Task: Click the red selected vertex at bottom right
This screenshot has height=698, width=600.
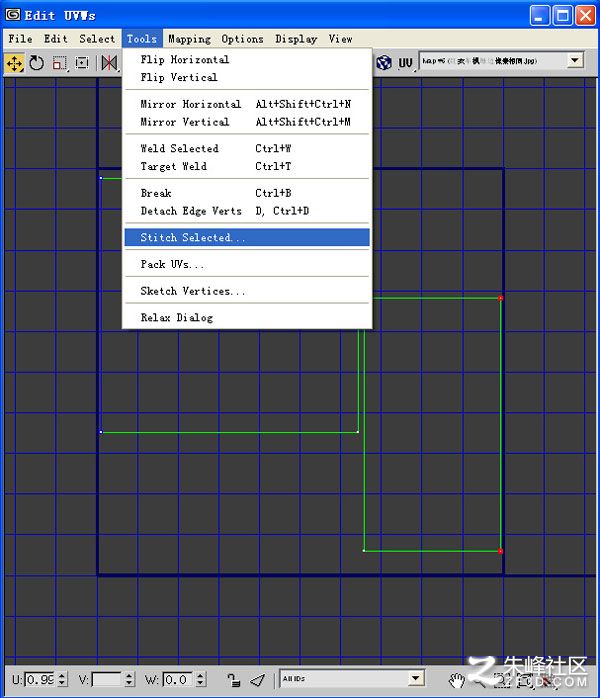Action: [x=500, y=551]
